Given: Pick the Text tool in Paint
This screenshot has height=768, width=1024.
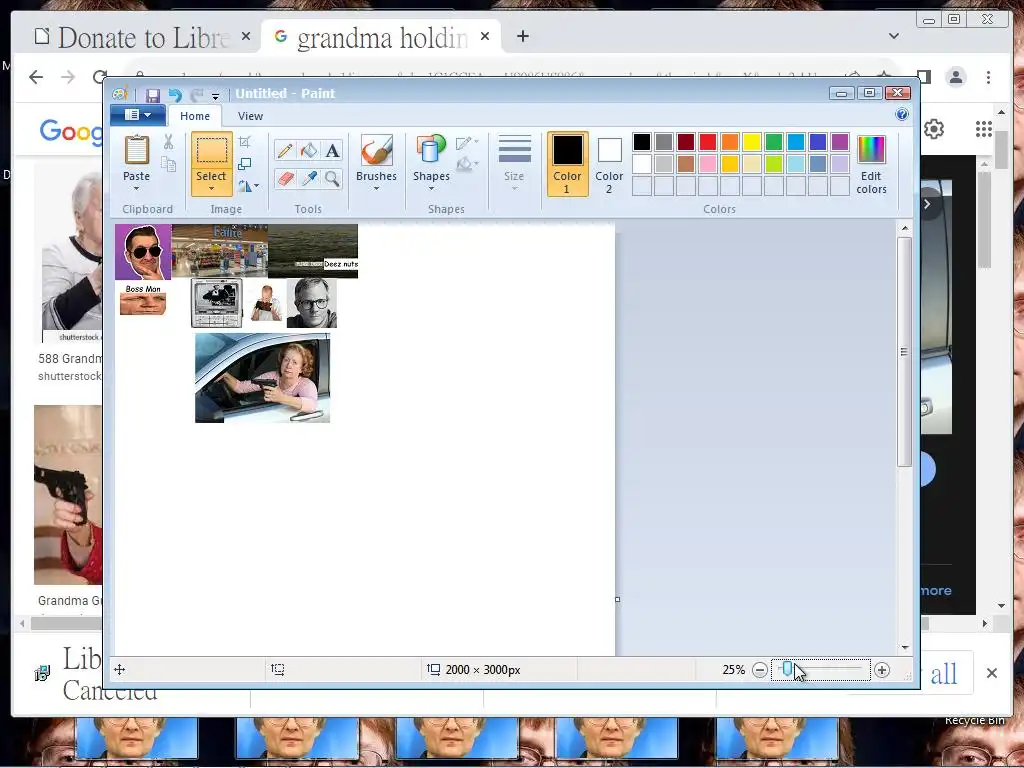Looking at the screenshot, I should (332, 151).
